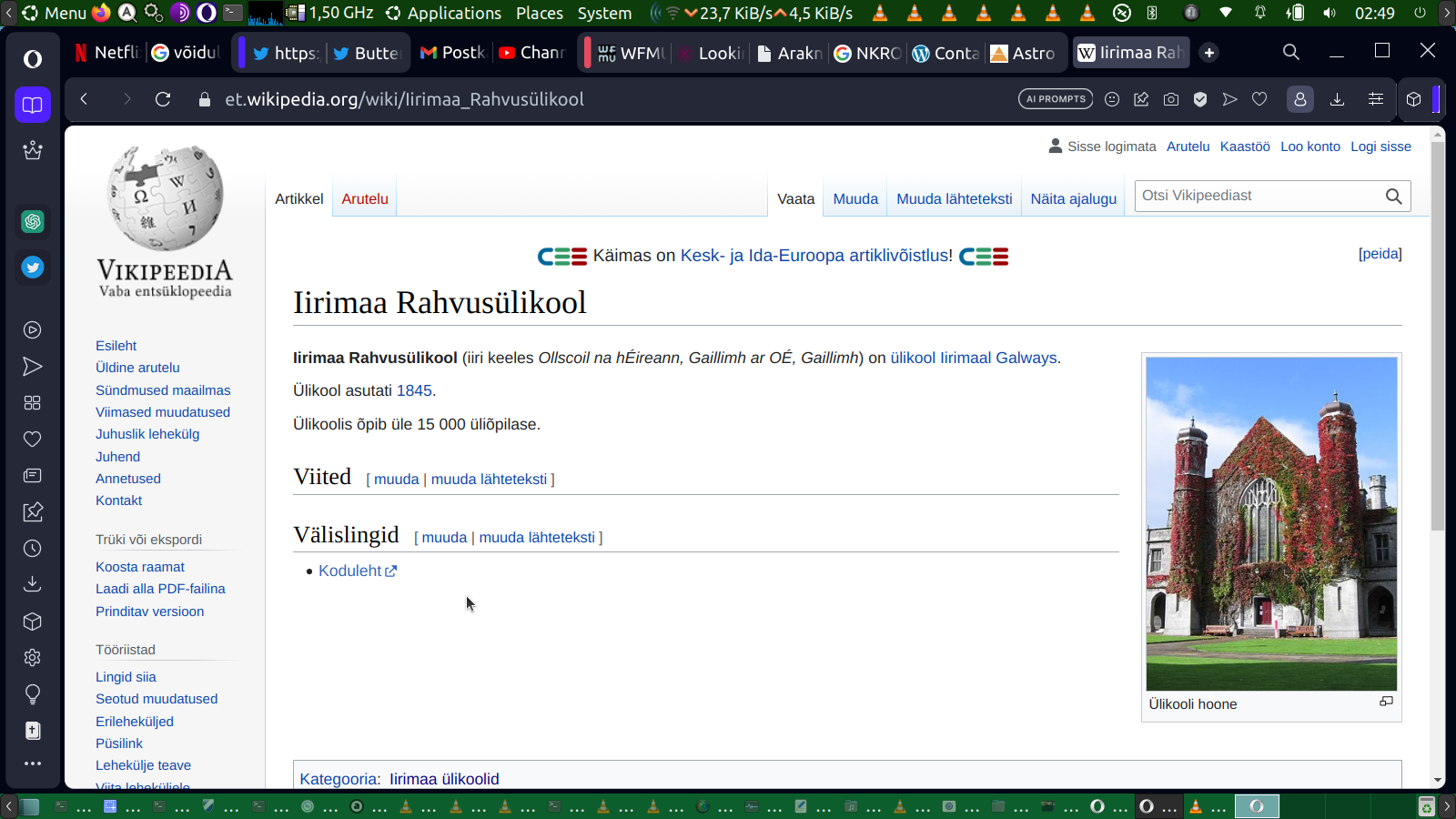
Task: Open the Arutelu tab beside Artikkel
Action: click(365, 198)
